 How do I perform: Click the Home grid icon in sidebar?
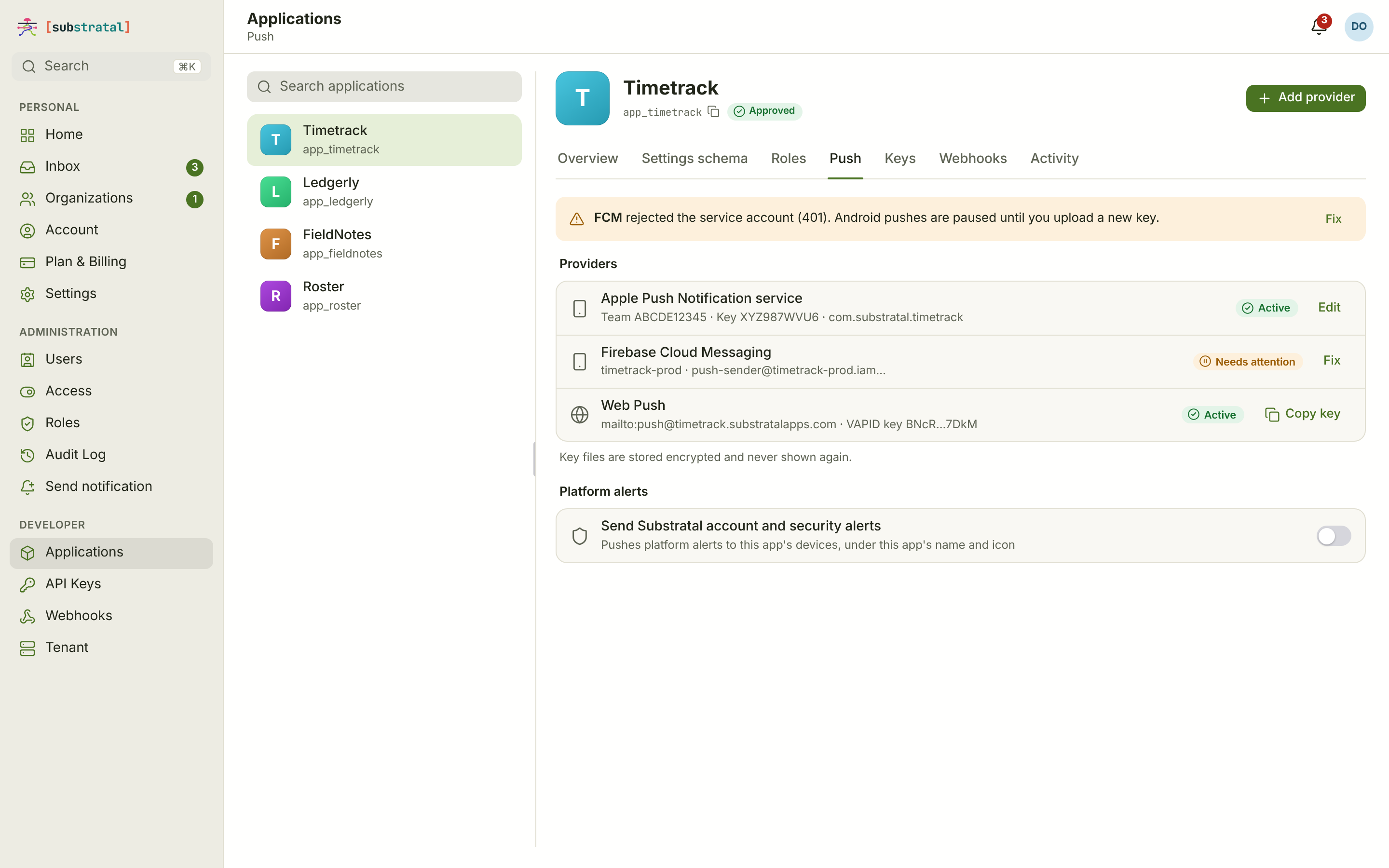tap(27, 135)
